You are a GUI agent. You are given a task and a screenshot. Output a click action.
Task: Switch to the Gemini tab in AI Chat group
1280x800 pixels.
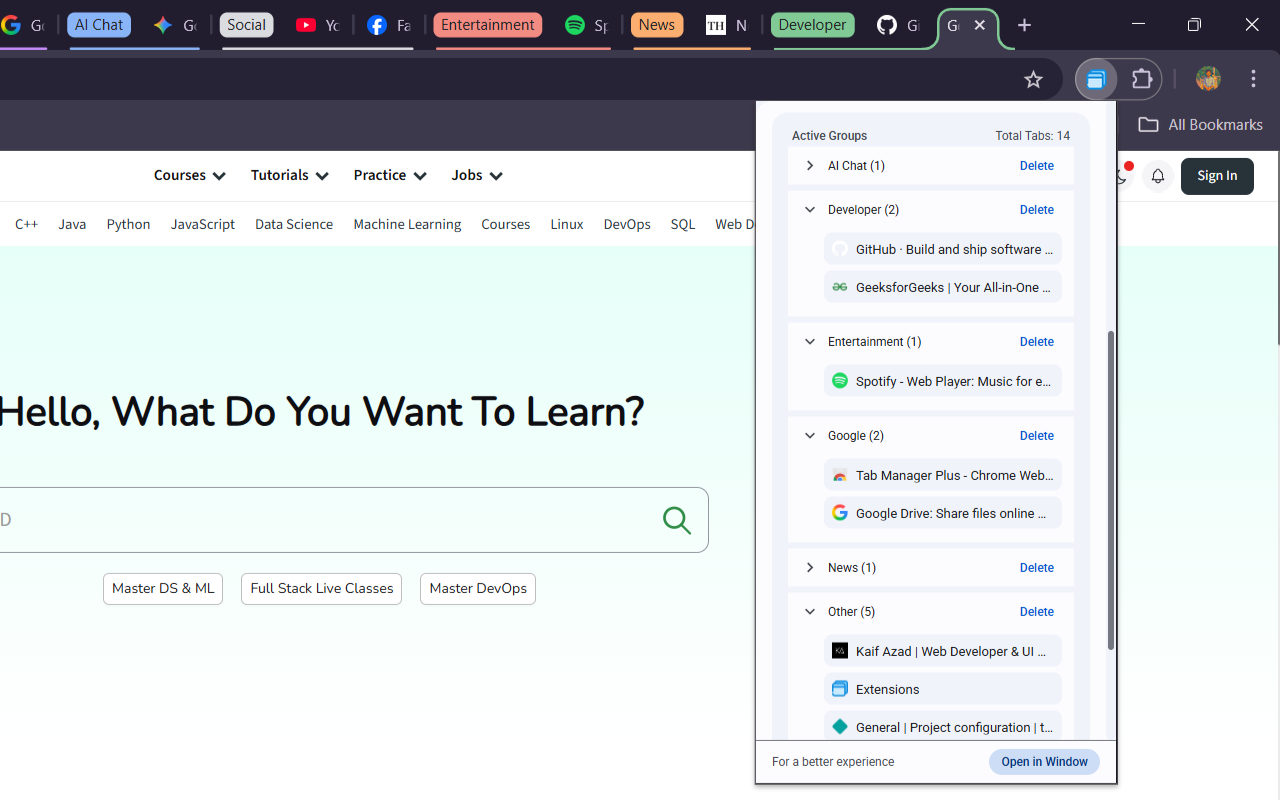coord(174,25)
